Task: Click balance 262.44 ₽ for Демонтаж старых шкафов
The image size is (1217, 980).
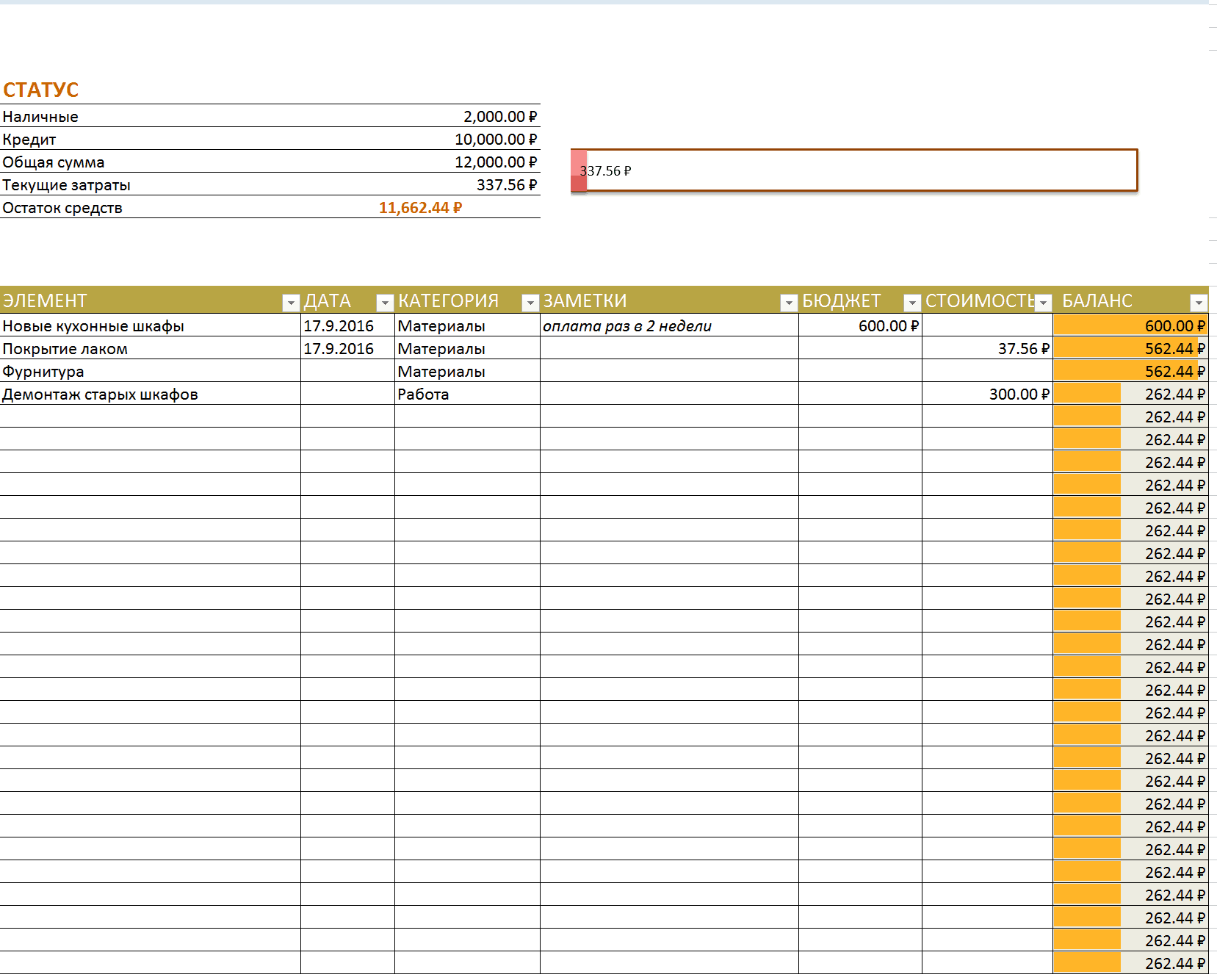Action: [1131, 394]
